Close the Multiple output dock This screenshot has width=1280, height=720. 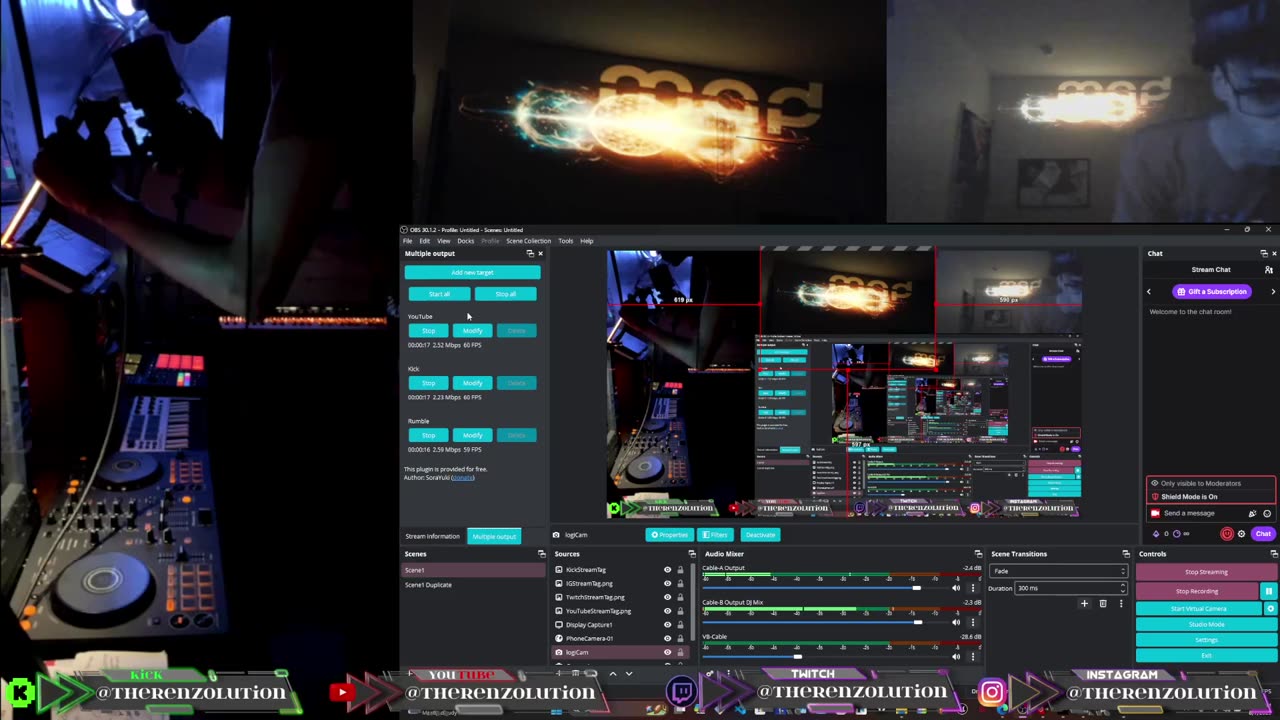(x=540, y=253)
